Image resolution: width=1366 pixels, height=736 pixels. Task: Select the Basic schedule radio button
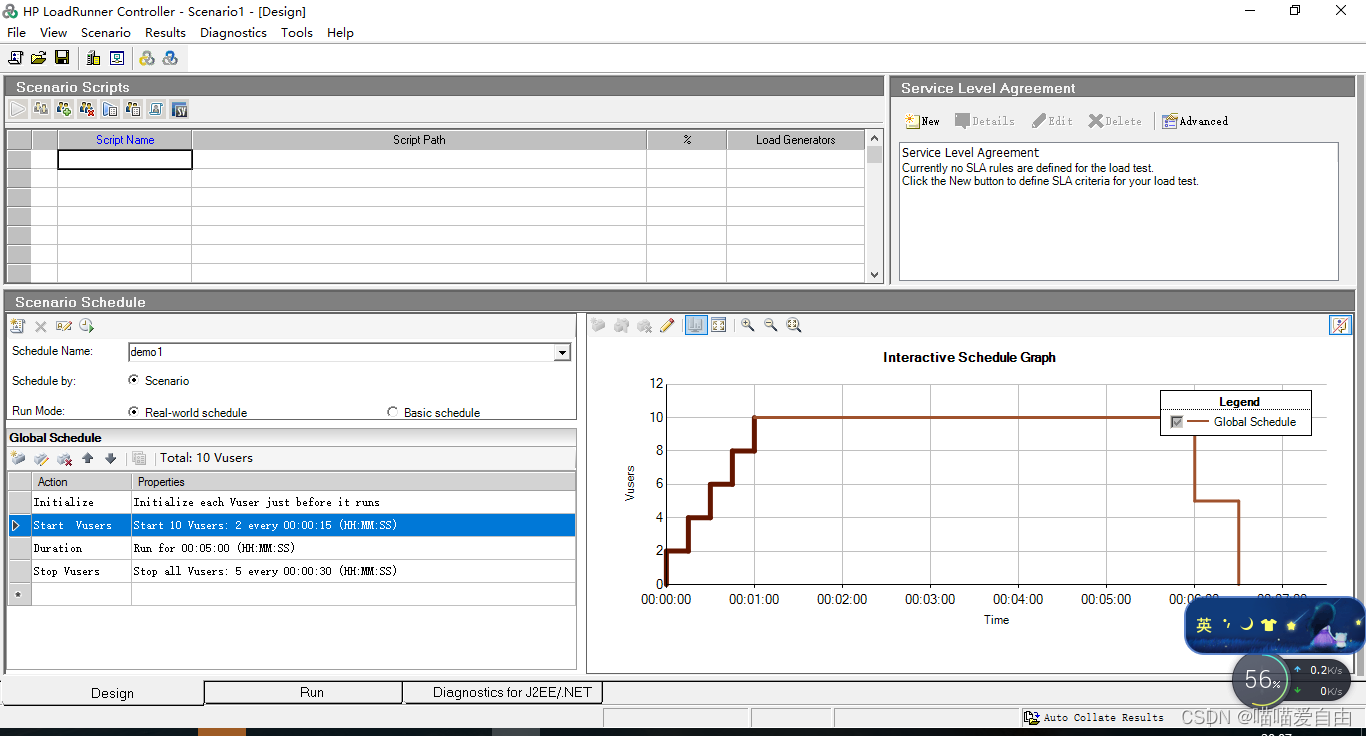point(393,412)
